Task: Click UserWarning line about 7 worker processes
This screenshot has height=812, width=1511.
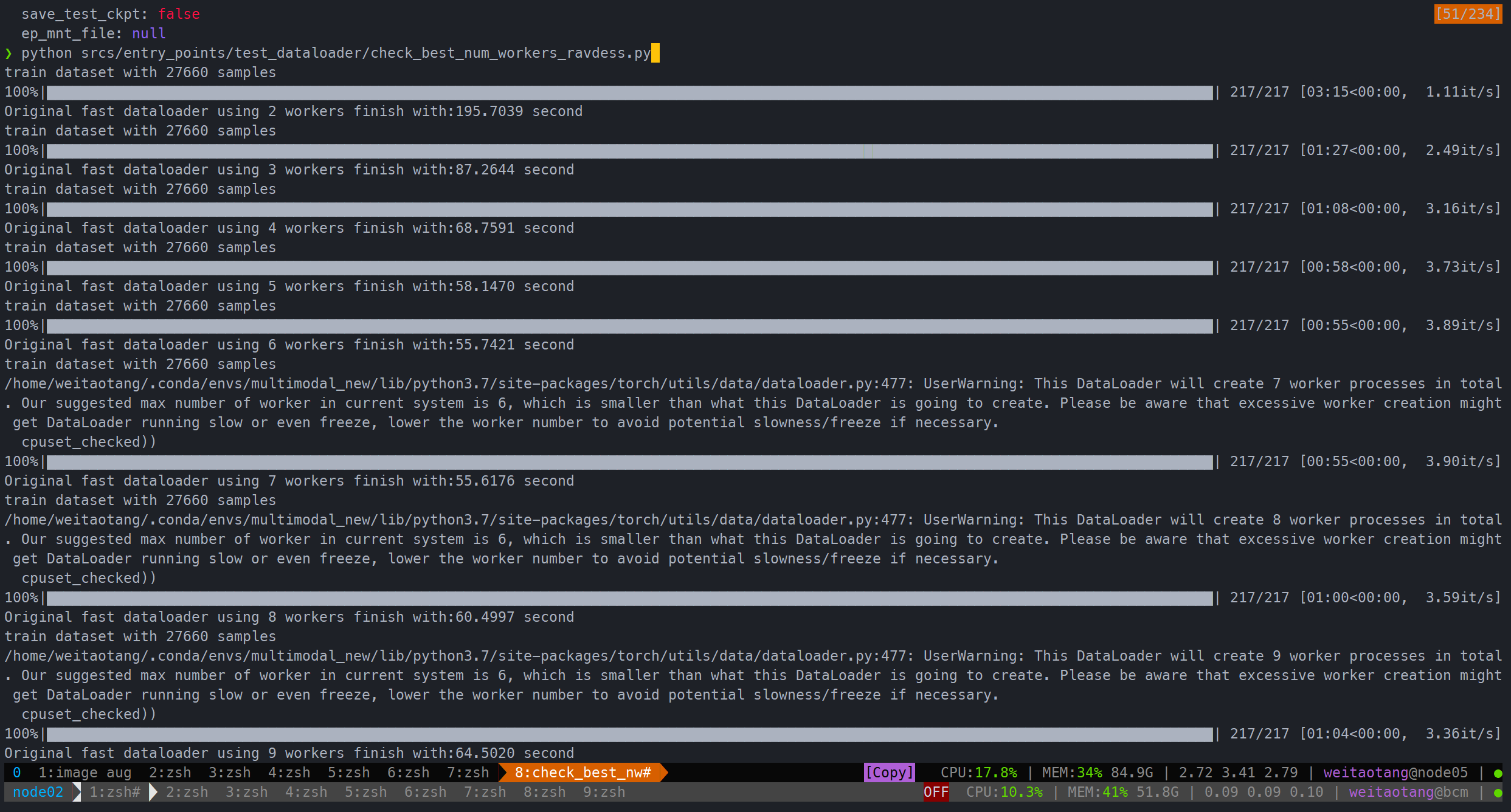Action: (753, 384)
